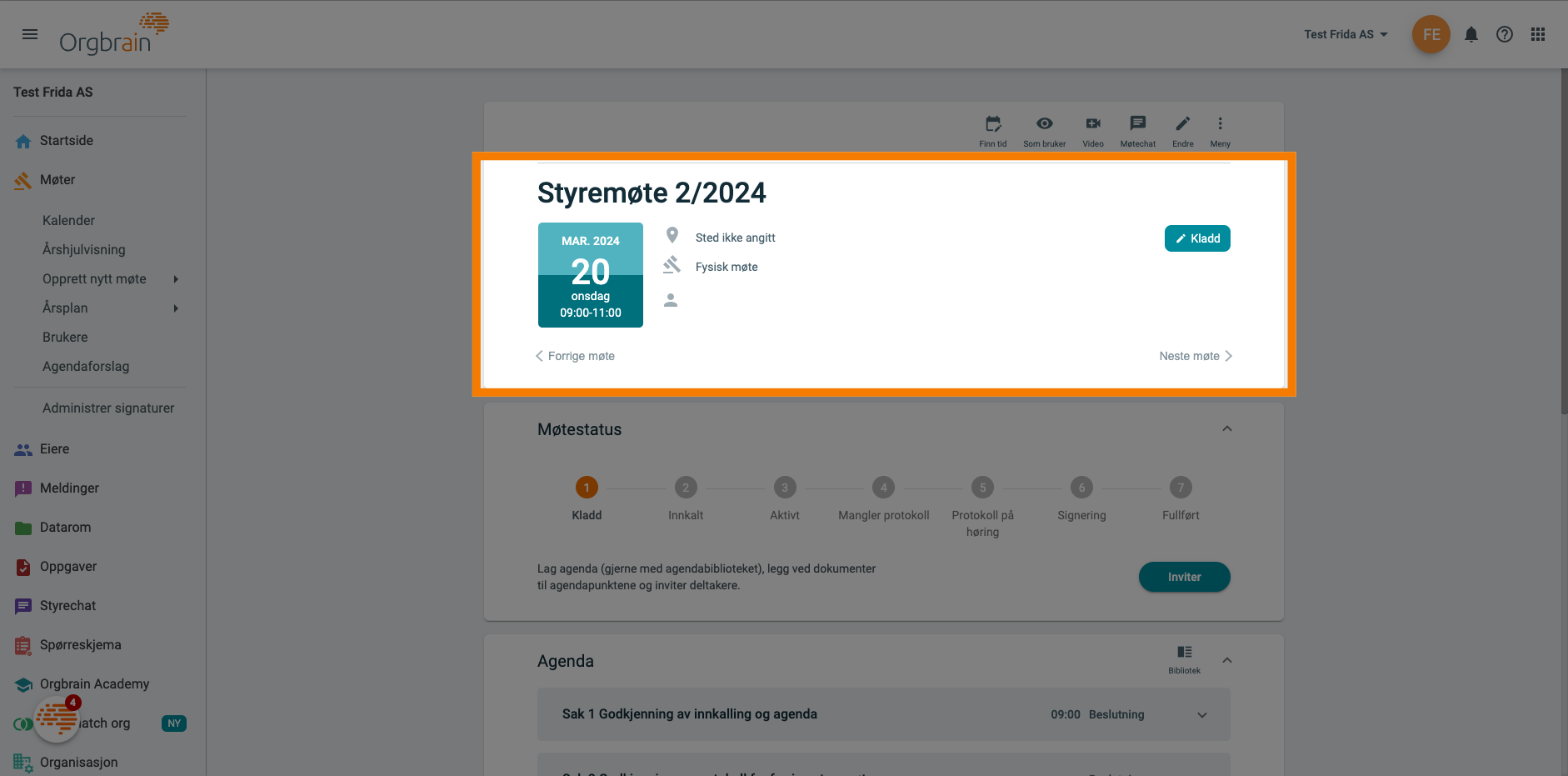This screenshot has height=776, width=1568.
Task: Open the apps grid launcher
Action: point(1538,34)
